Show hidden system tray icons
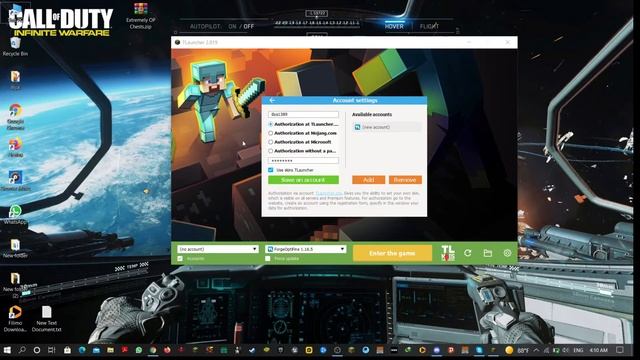Viewport: 640px width, 360px height. click(x=536, y=350)
